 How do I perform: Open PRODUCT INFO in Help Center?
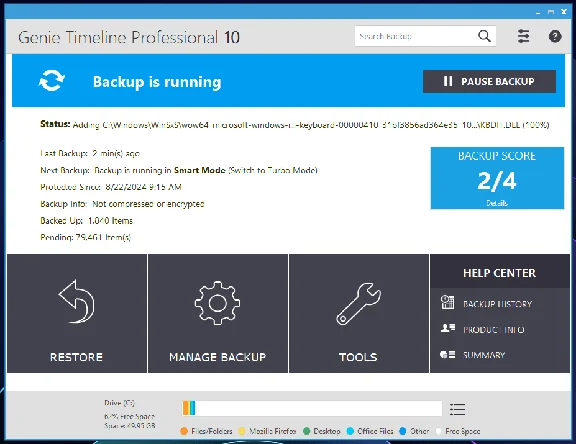(x=494, y=330)
